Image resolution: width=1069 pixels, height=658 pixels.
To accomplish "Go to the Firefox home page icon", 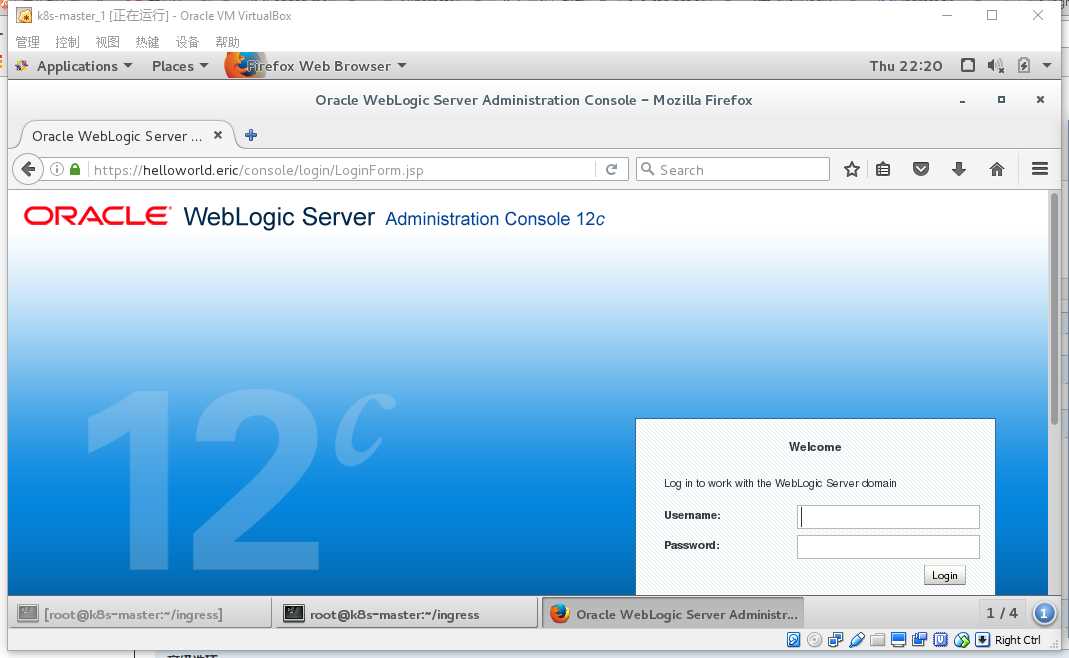I will coord(997,169).
